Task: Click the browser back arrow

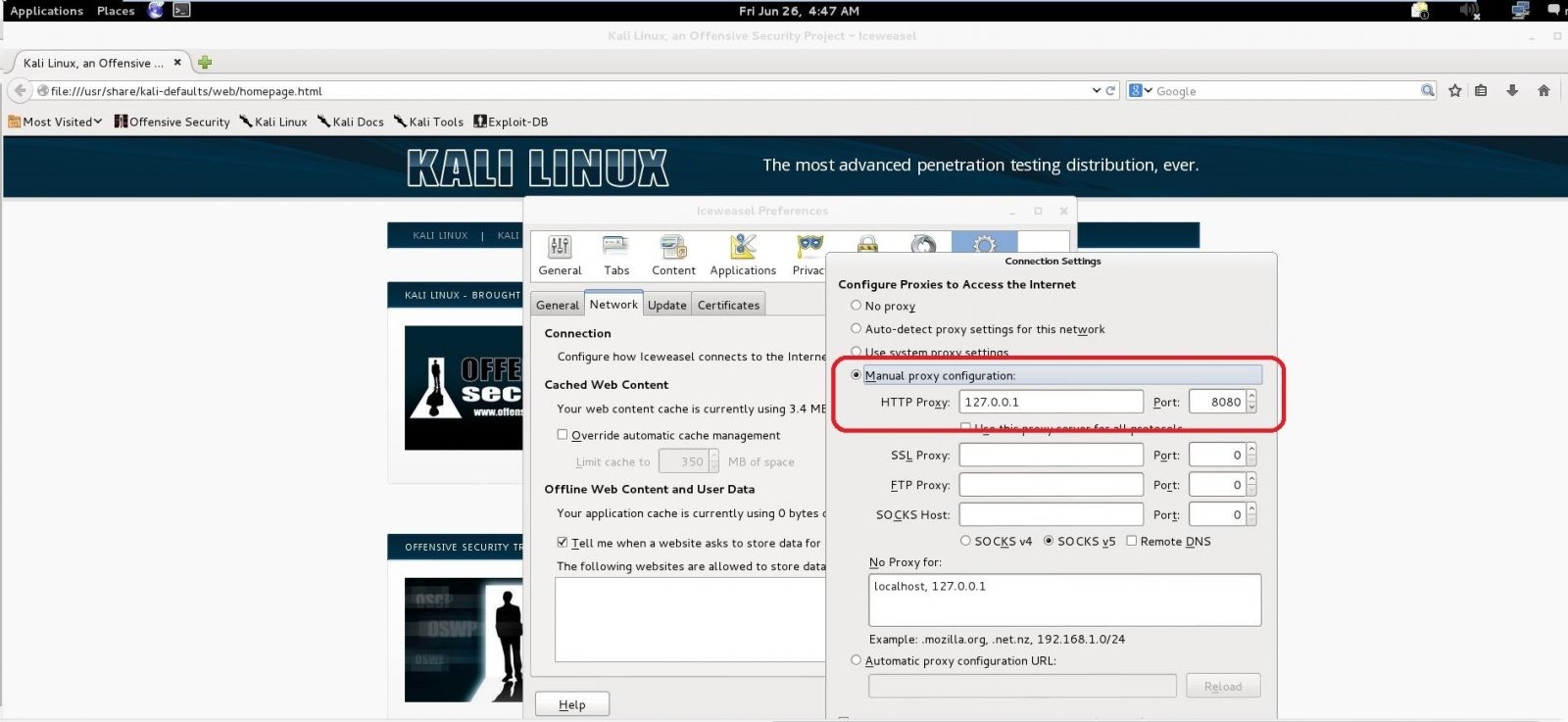Action: click(x=20, y=90)
